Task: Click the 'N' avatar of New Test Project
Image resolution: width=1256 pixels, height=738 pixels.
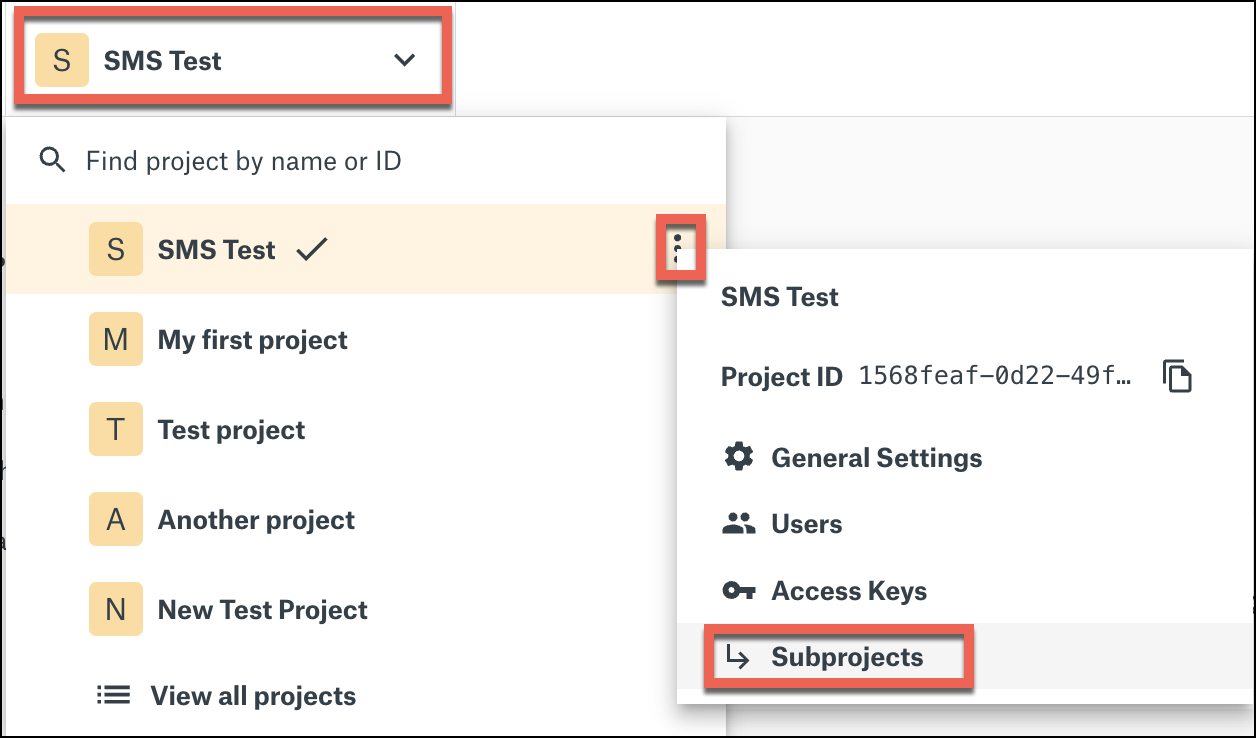Action: click(x=116, y=609)
